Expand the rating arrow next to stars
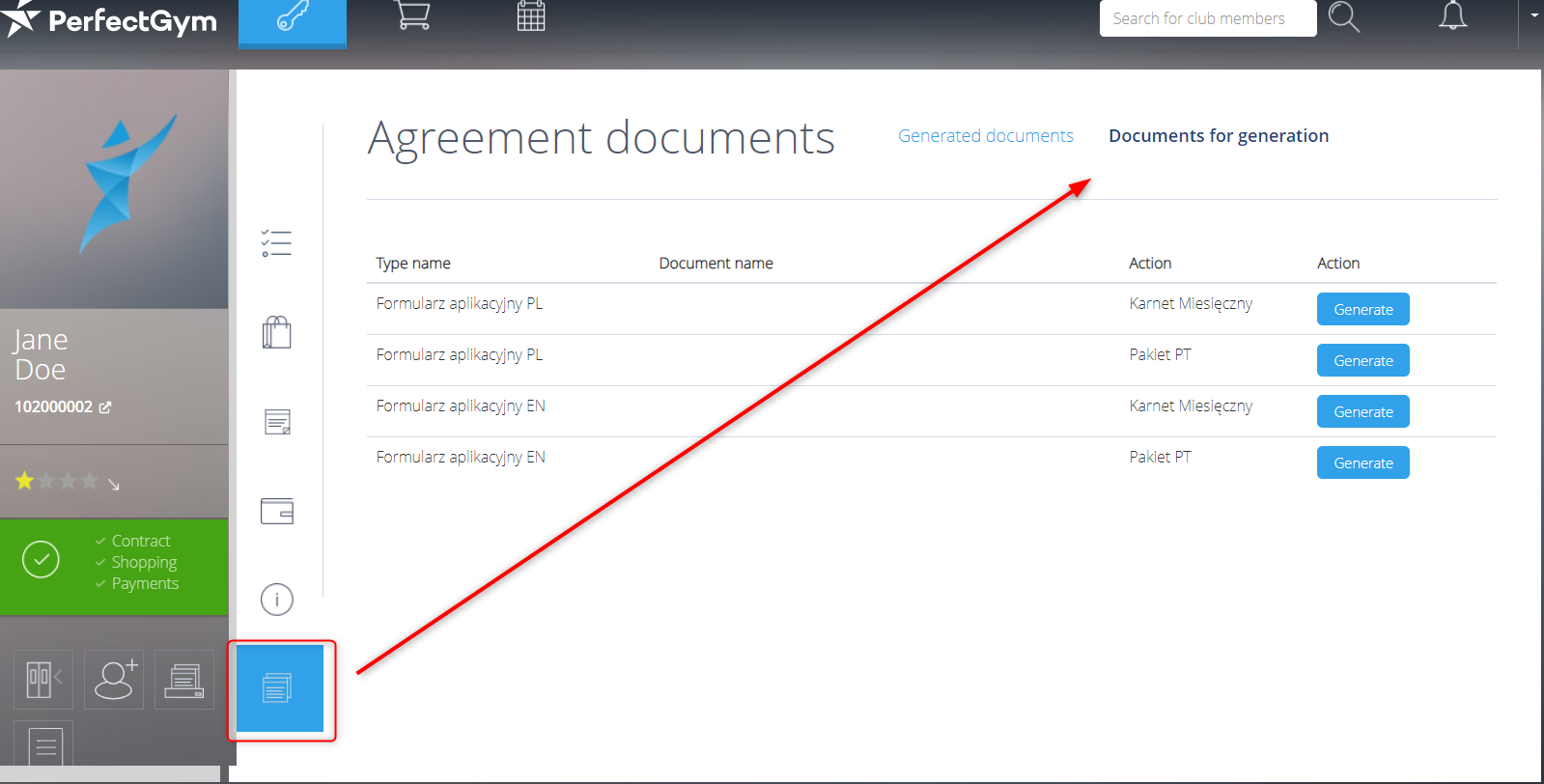The image size is (1544, 784). click(x=114, y=485)
